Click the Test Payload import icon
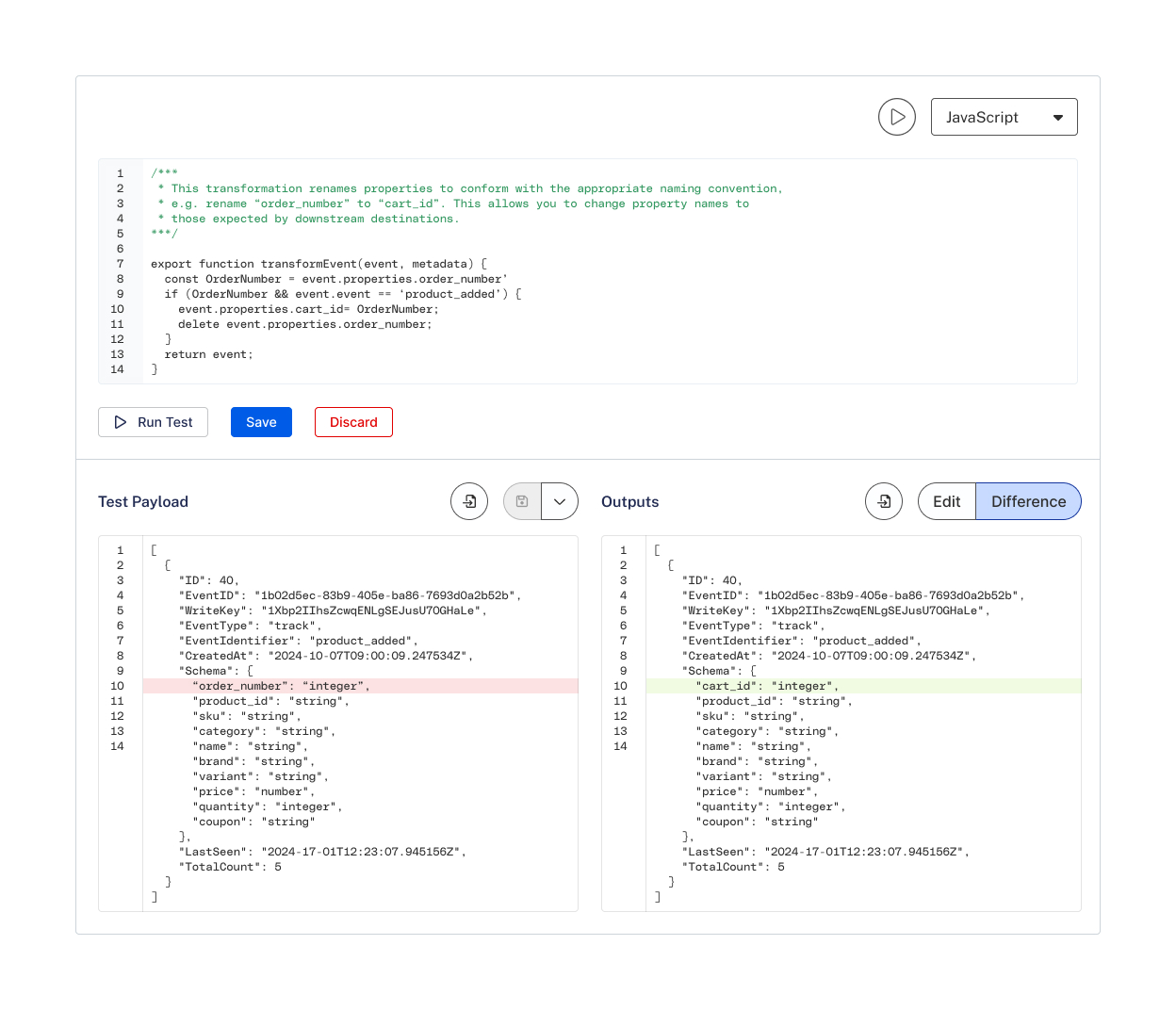The width and height of the screenshot is (1176, 1010). (x=469, y=501)
